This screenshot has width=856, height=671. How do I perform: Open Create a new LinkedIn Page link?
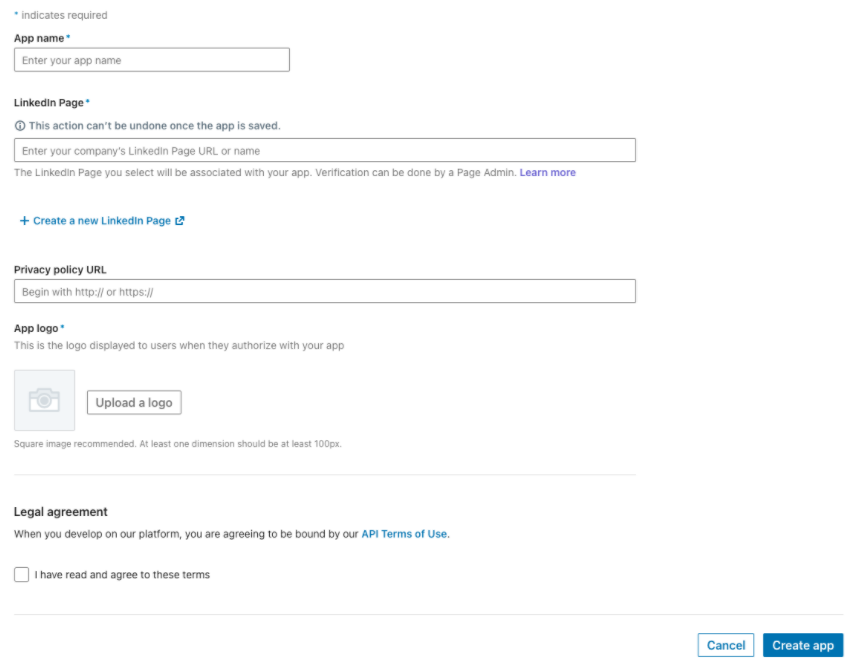click(x=102, y=221)
